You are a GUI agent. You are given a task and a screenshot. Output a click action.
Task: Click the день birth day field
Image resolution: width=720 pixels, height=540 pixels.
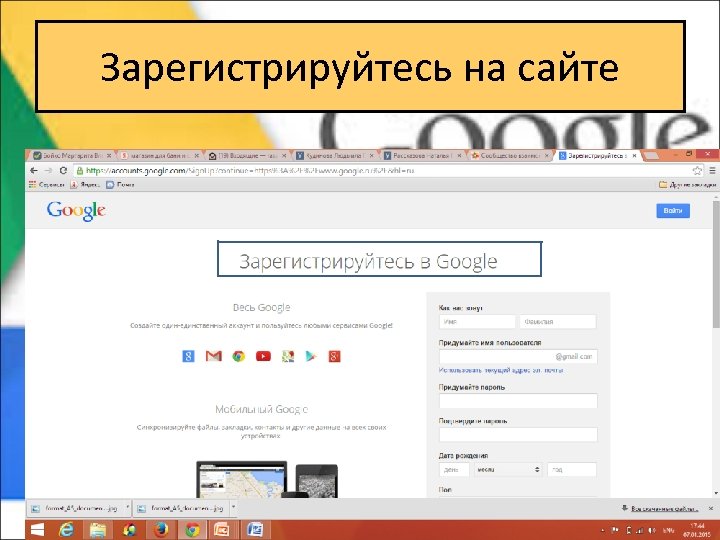[x=454, y=470]
